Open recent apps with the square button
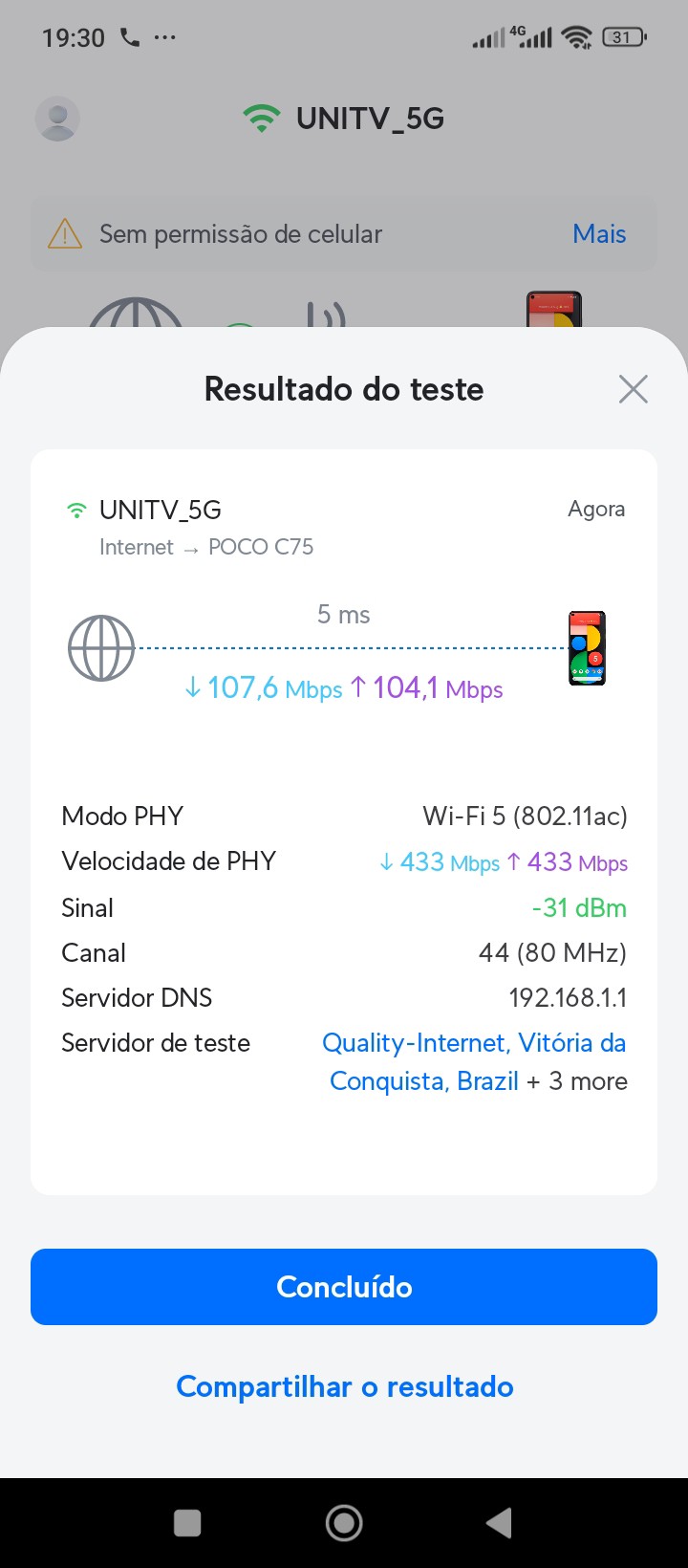This screenshot has height=1568, width=688. click(x=187, y=1522)
